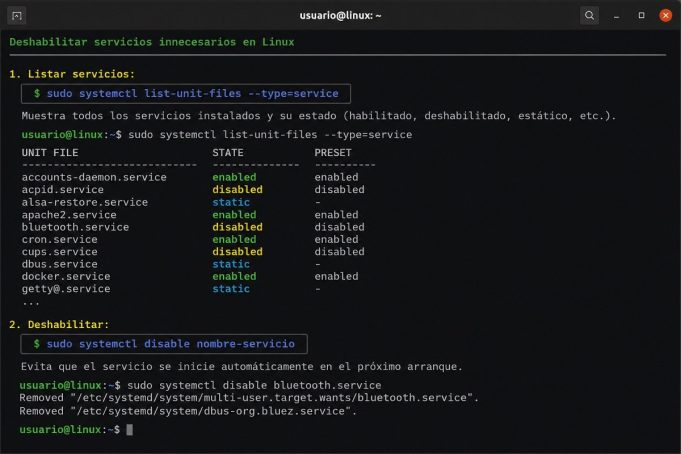Select cron.service row name

[x=60, y=240]
